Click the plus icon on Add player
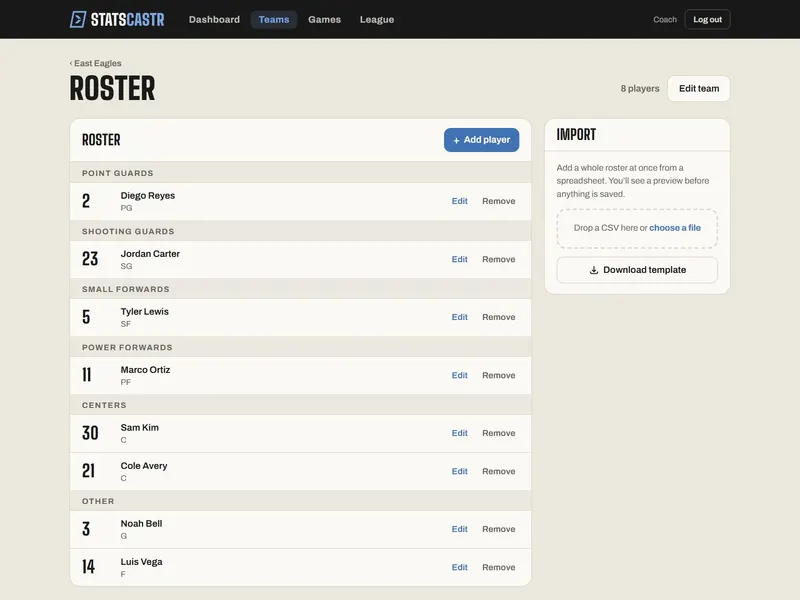Viewport: 800px width, 600px height. click(x=456, y=140)
